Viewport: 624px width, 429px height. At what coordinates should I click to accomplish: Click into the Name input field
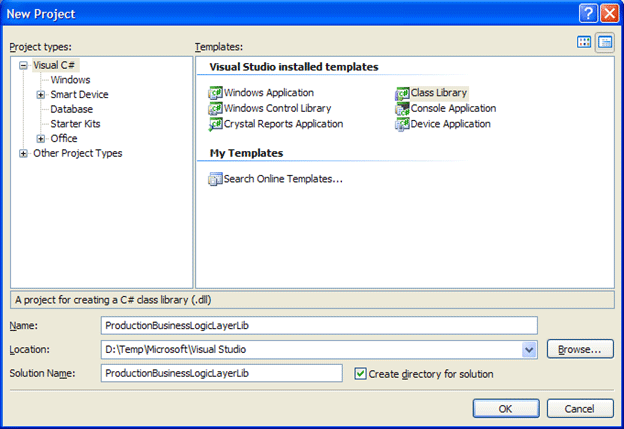click(x=319, y=326)
